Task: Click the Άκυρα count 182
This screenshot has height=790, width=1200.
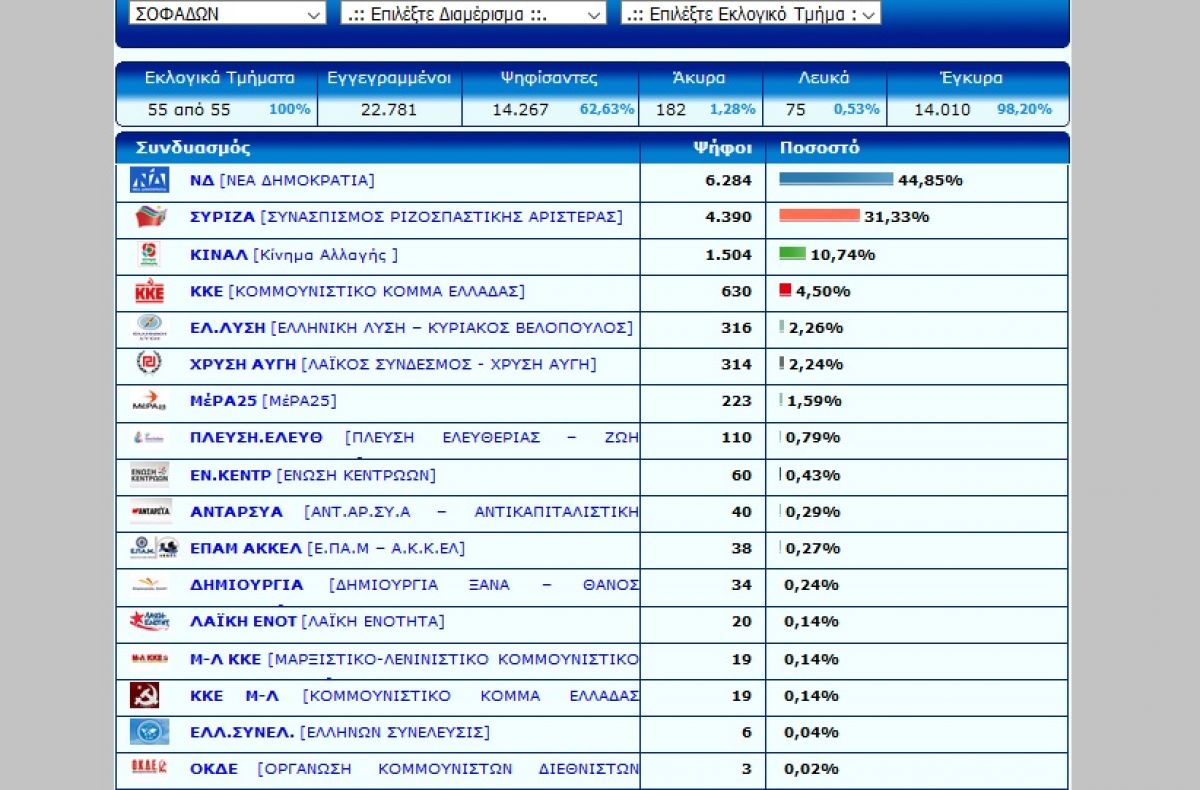Action: click(x=671, y=110)
